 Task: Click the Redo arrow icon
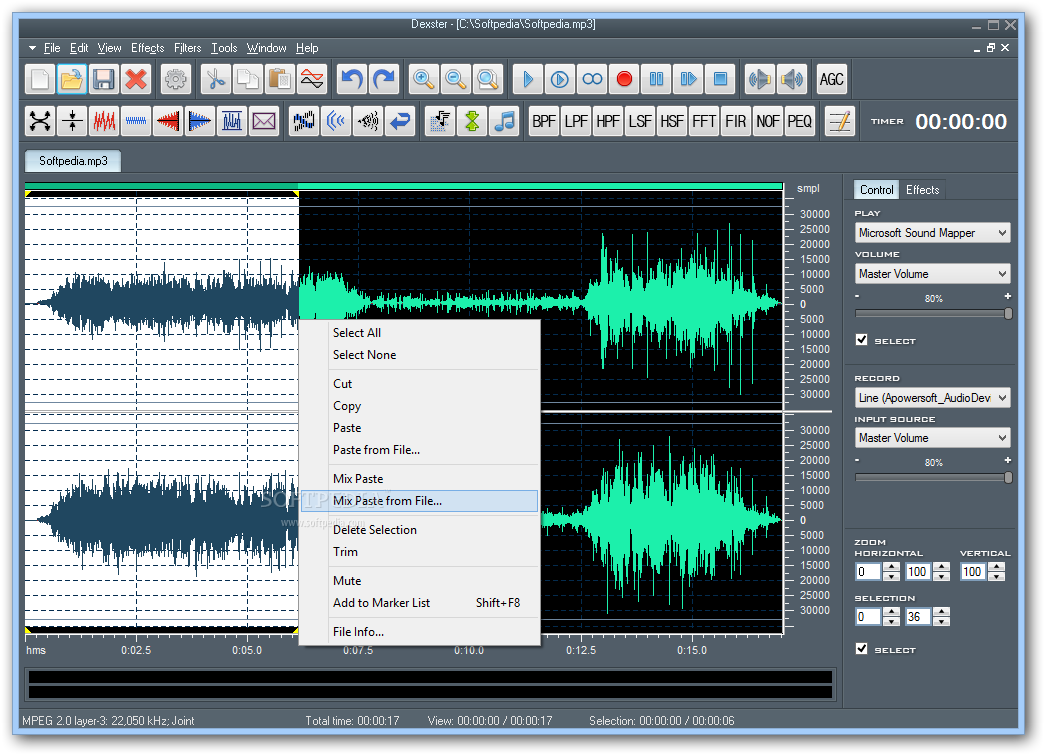(x=384, y=79)
